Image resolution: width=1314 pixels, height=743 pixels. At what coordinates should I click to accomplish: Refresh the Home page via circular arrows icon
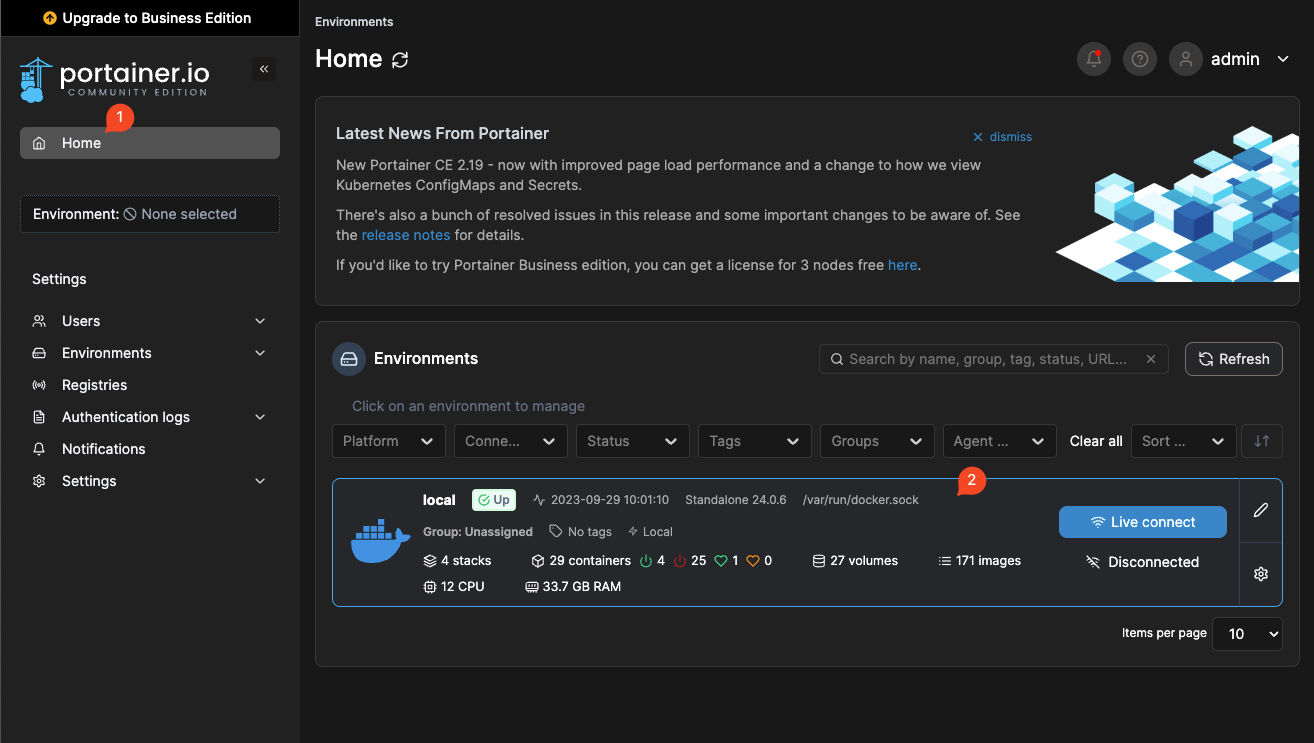coord(400,60)
